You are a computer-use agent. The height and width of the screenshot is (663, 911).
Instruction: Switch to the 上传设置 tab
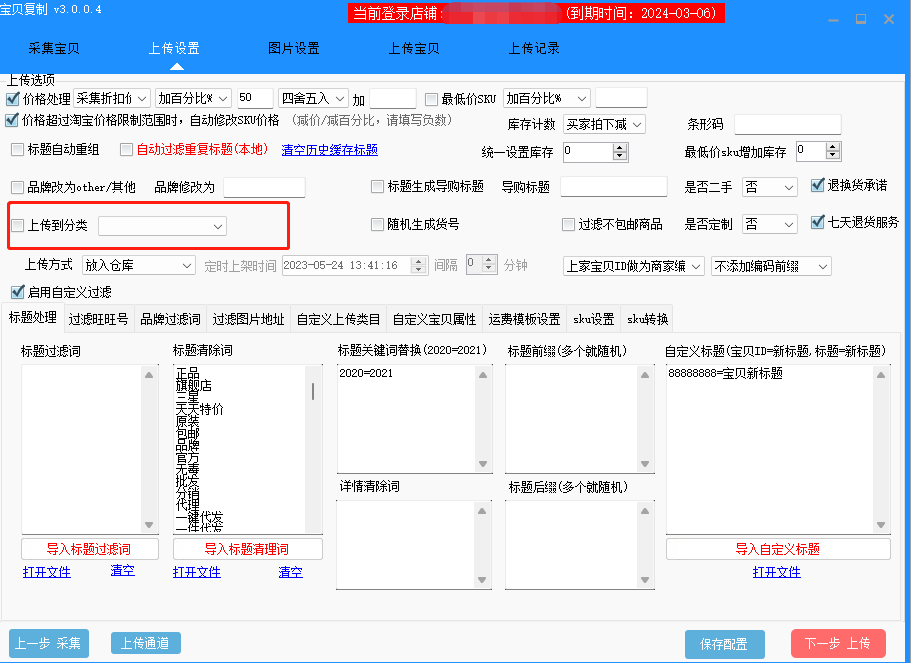tap(174, 48)
